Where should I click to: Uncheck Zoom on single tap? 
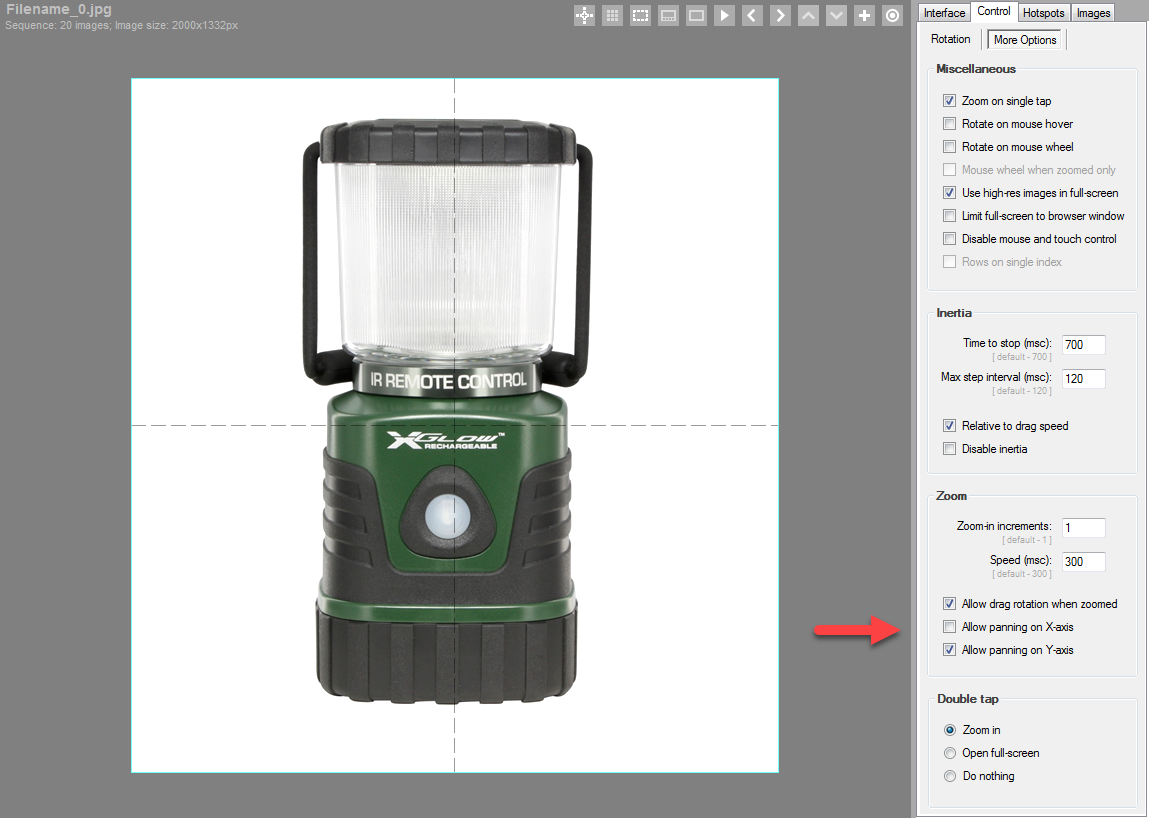tap(950, 100)
